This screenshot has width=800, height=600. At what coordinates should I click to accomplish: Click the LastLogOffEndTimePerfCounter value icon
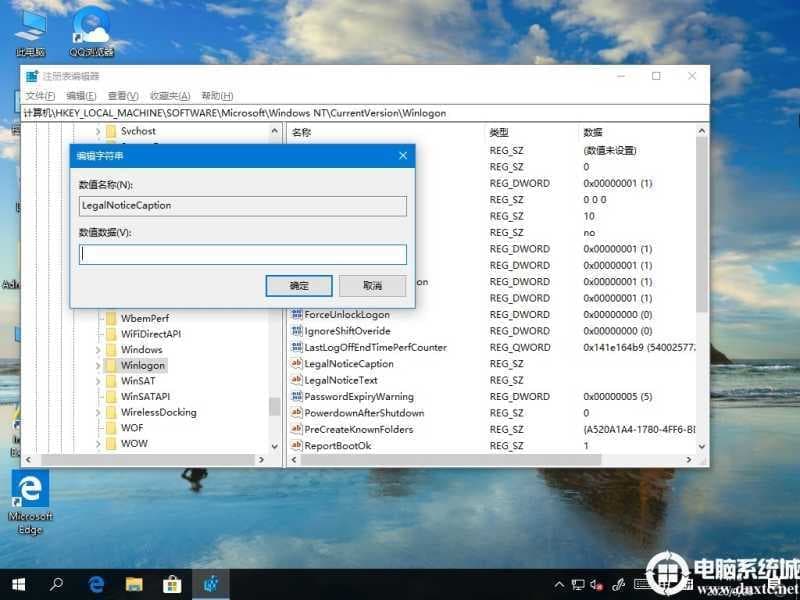[296, 347]
